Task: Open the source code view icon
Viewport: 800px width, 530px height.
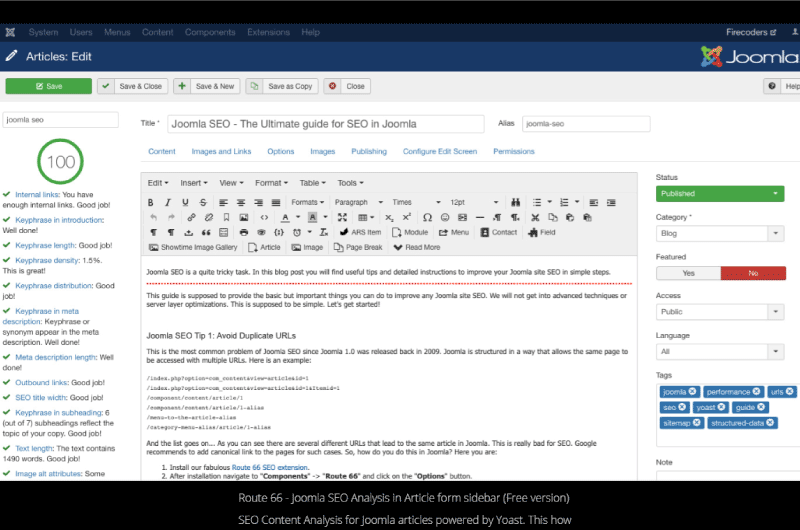Action: click(264, 217)
